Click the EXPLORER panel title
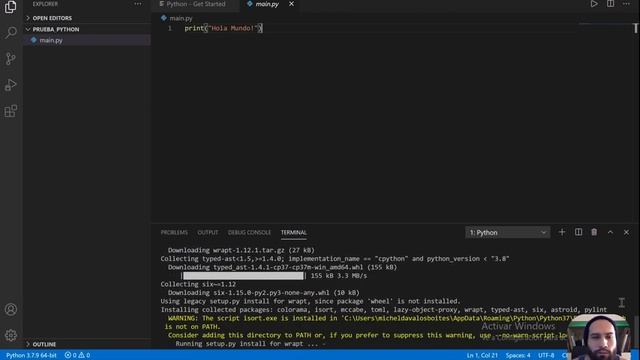 (45, 4)
